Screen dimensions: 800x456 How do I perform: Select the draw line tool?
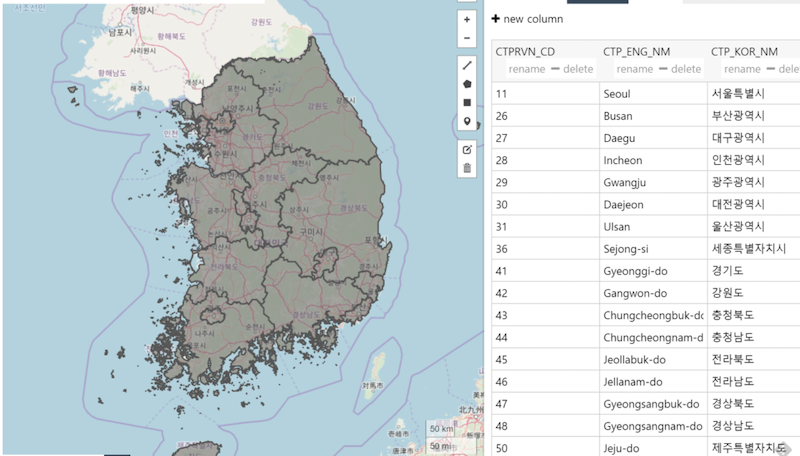point(467,65)
